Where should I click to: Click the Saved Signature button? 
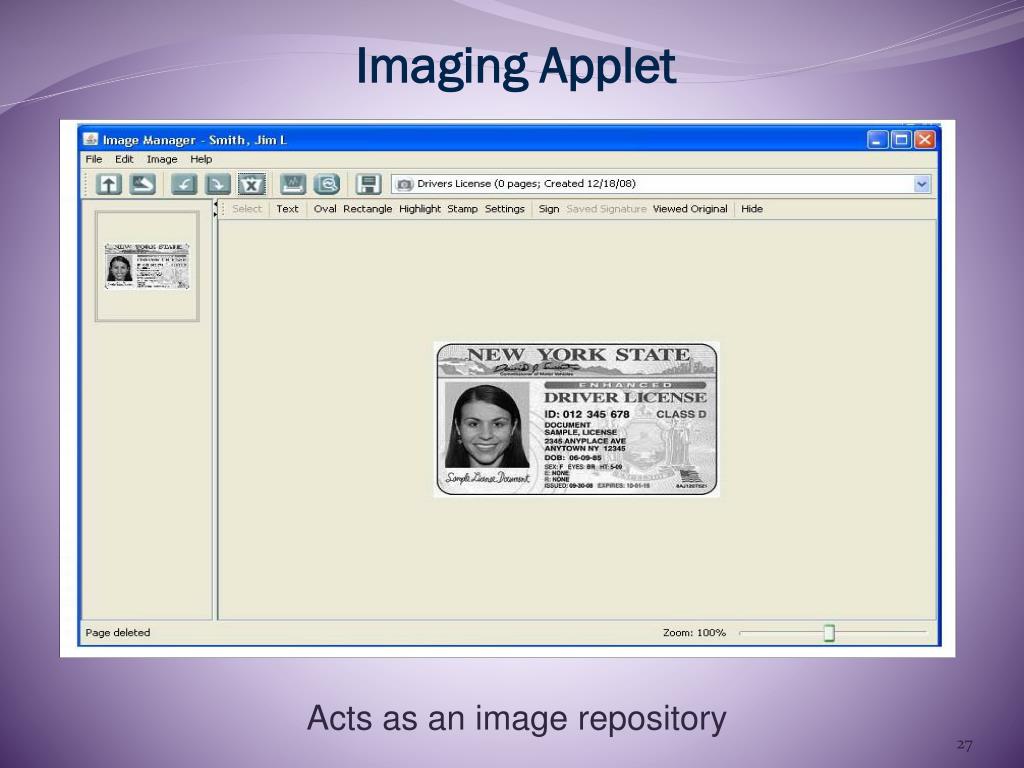click(606, 209)
